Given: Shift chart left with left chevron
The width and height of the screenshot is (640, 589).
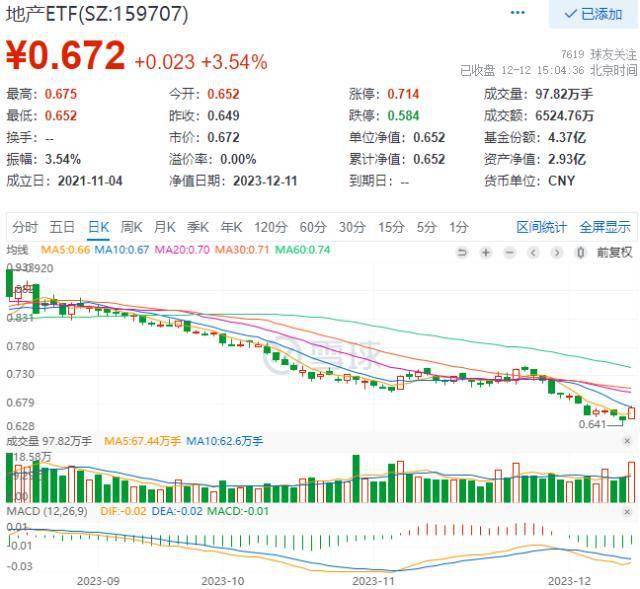Looking at the screenshot, I should (533, 253).
